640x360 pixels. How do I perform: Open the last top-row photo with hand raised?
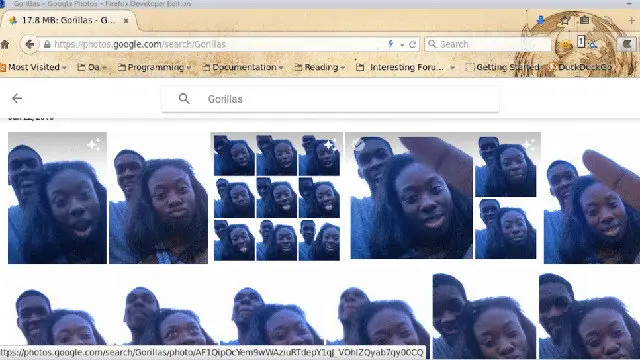click(592, 198)
